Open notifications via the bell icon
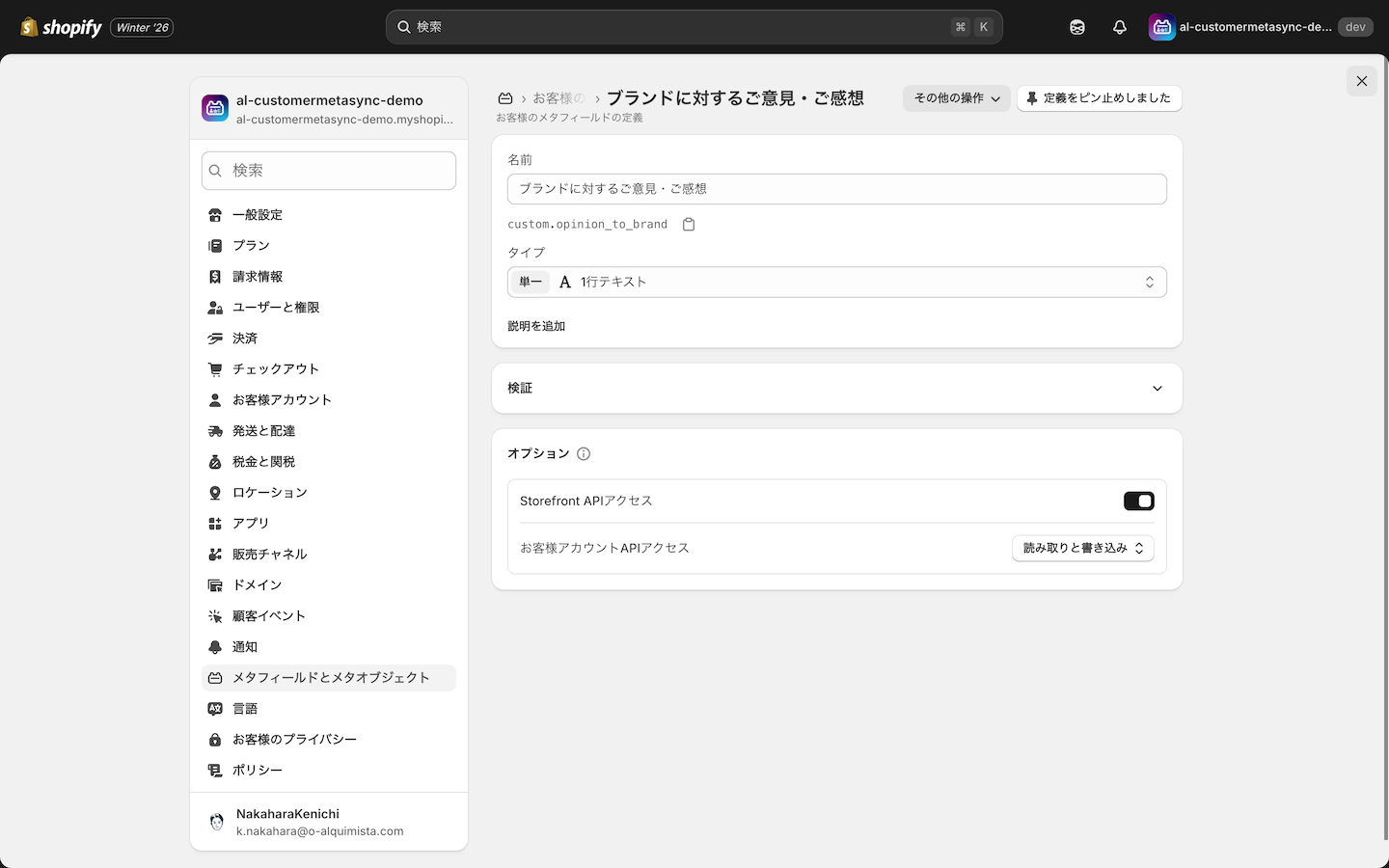 click(1119, 27)
